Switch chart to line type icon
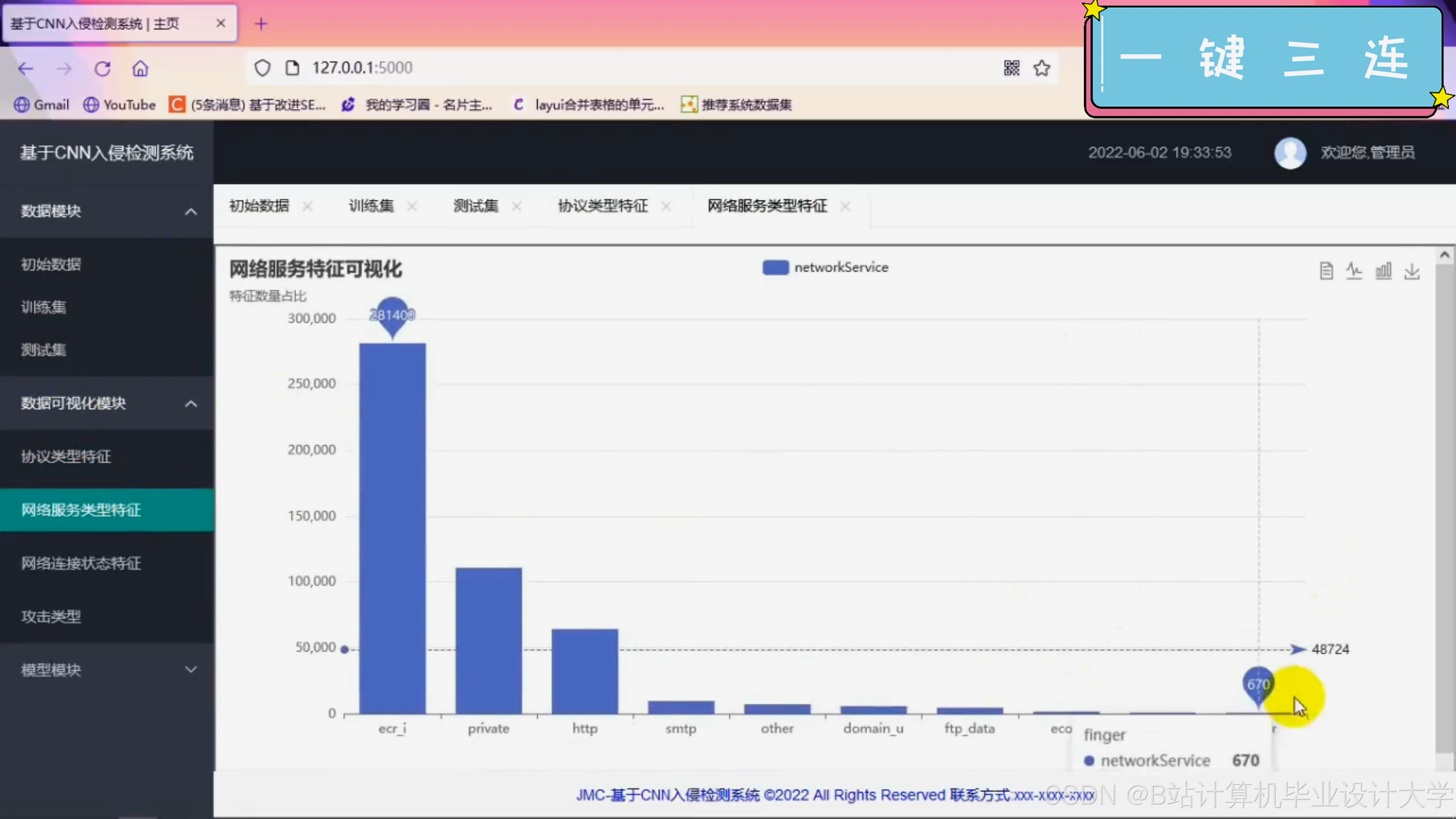This screenshot has height=819, width=1456. [1354, 271]
